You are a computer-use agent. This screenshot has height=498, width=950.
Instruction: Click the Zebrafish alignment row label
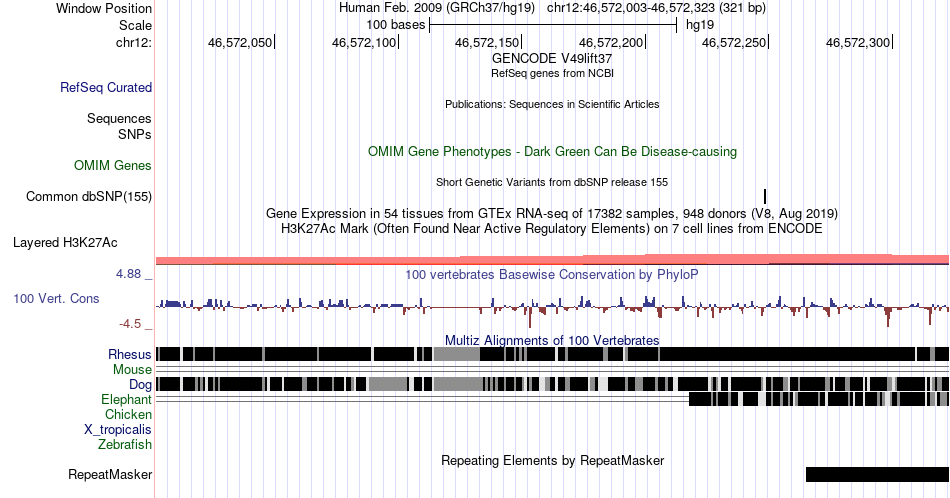click(x=125, y=444)
